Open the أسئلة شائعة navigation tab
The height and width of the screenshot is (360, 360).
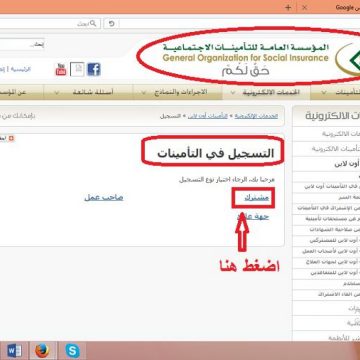pyautogui.click(x=88, y=92)
